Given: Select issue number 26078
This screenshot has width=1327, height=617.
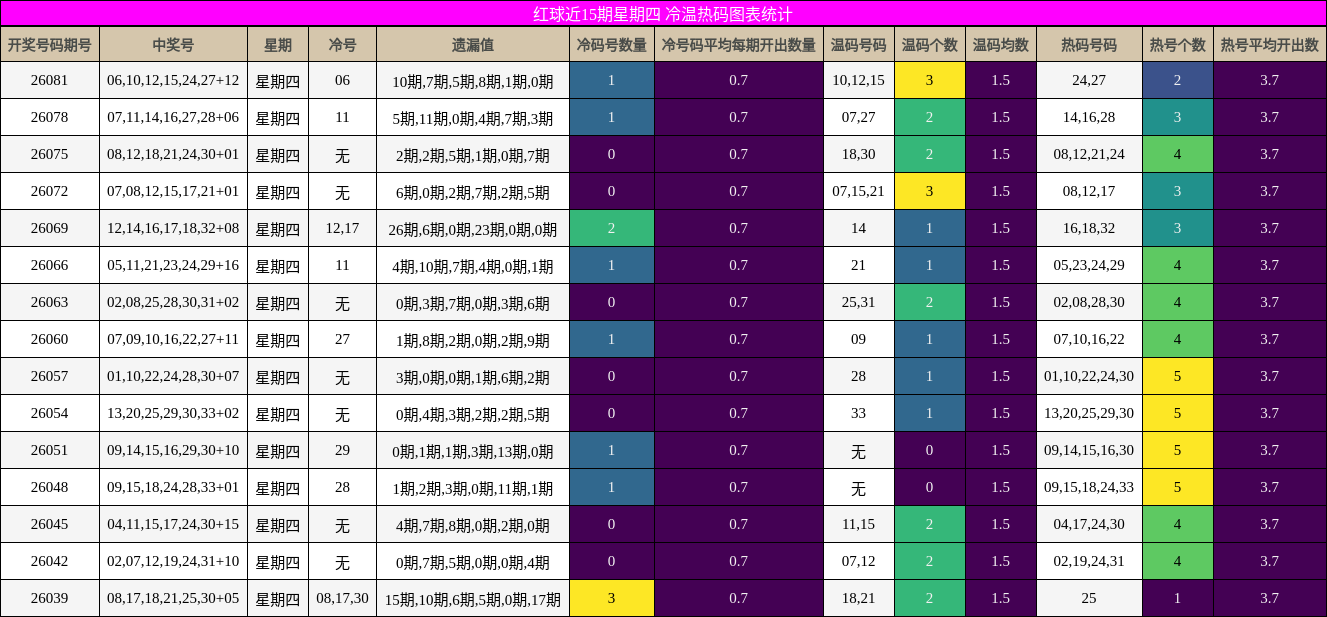Looking at the screenshot, I should (x=50, y=117).
